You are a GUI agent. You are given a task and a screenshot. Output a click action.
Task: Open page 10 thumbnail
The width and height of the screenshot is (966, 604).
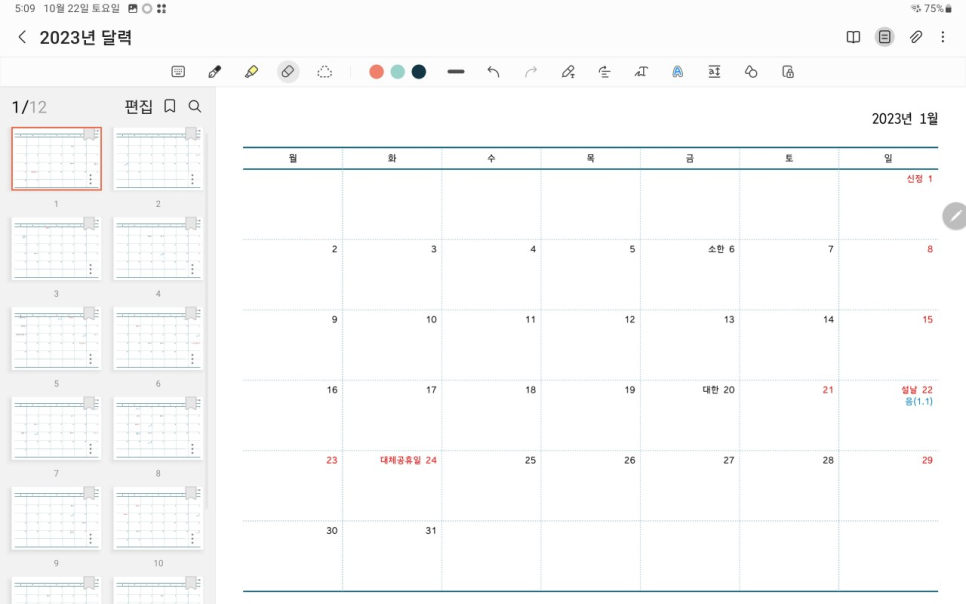click(158, 518)
